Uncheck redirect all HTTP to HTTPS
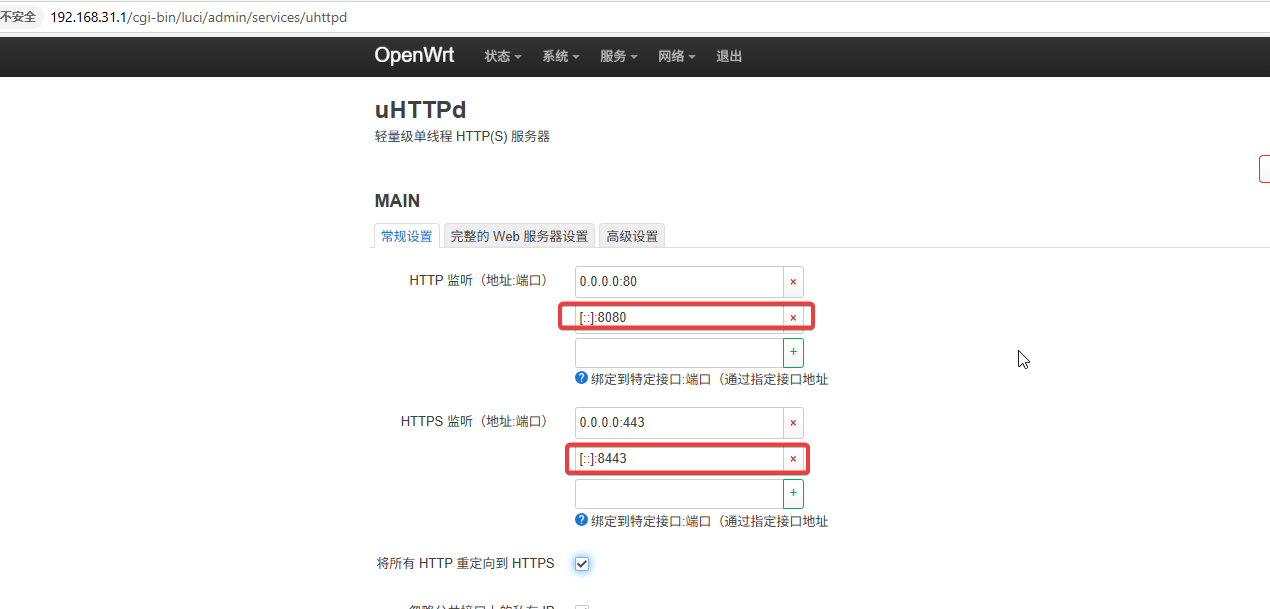Image resolution: width=1270 pixels, height=609 pixels. (x=582, y=564)
